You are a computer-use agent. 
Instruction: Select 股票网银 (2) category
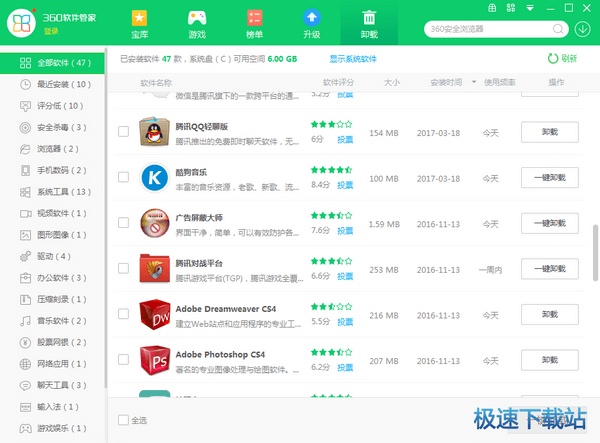tap(52, 342)
